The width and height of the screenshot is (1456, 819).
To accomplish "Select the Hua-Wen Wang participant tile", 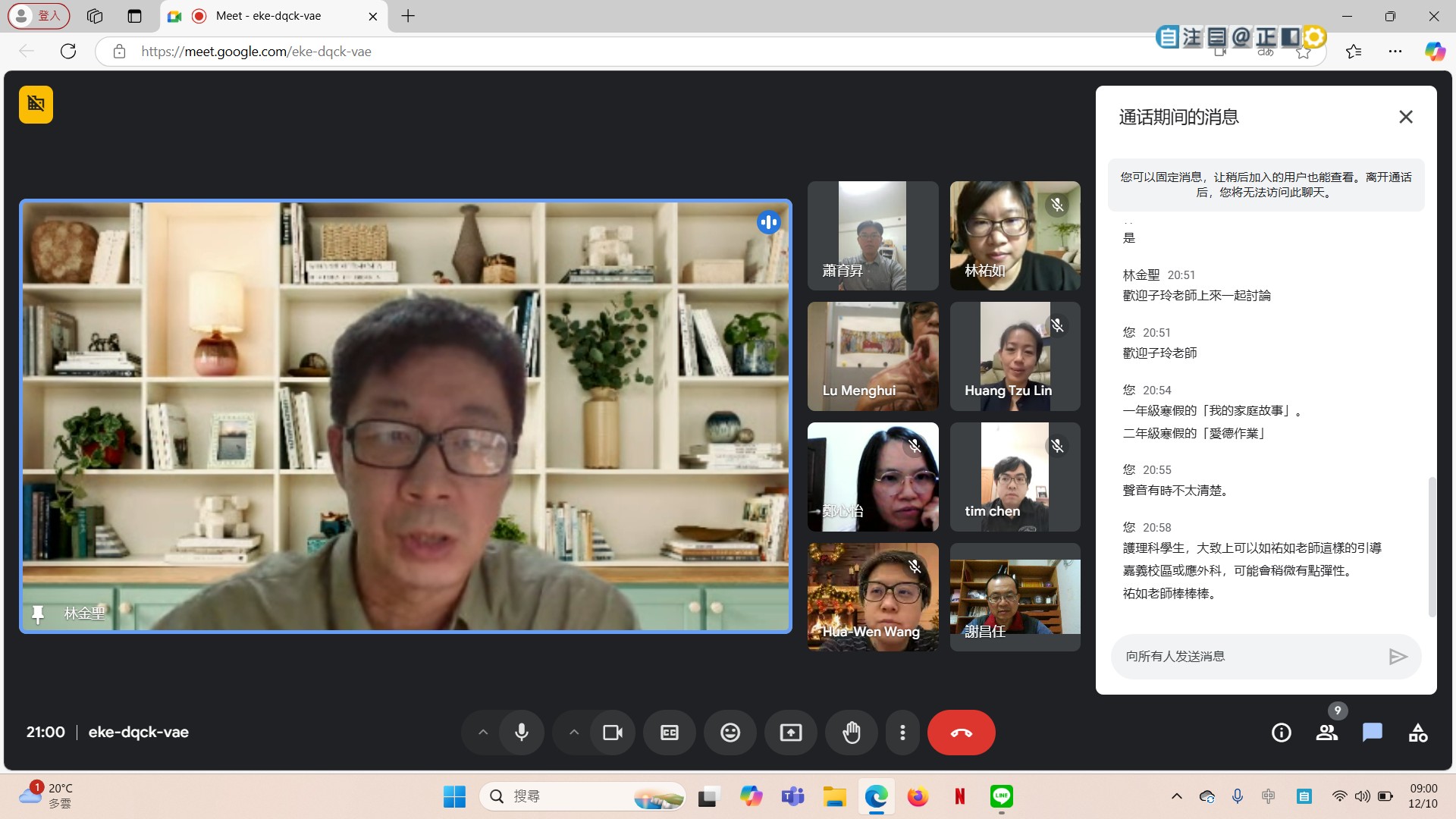I will [873, 598].
